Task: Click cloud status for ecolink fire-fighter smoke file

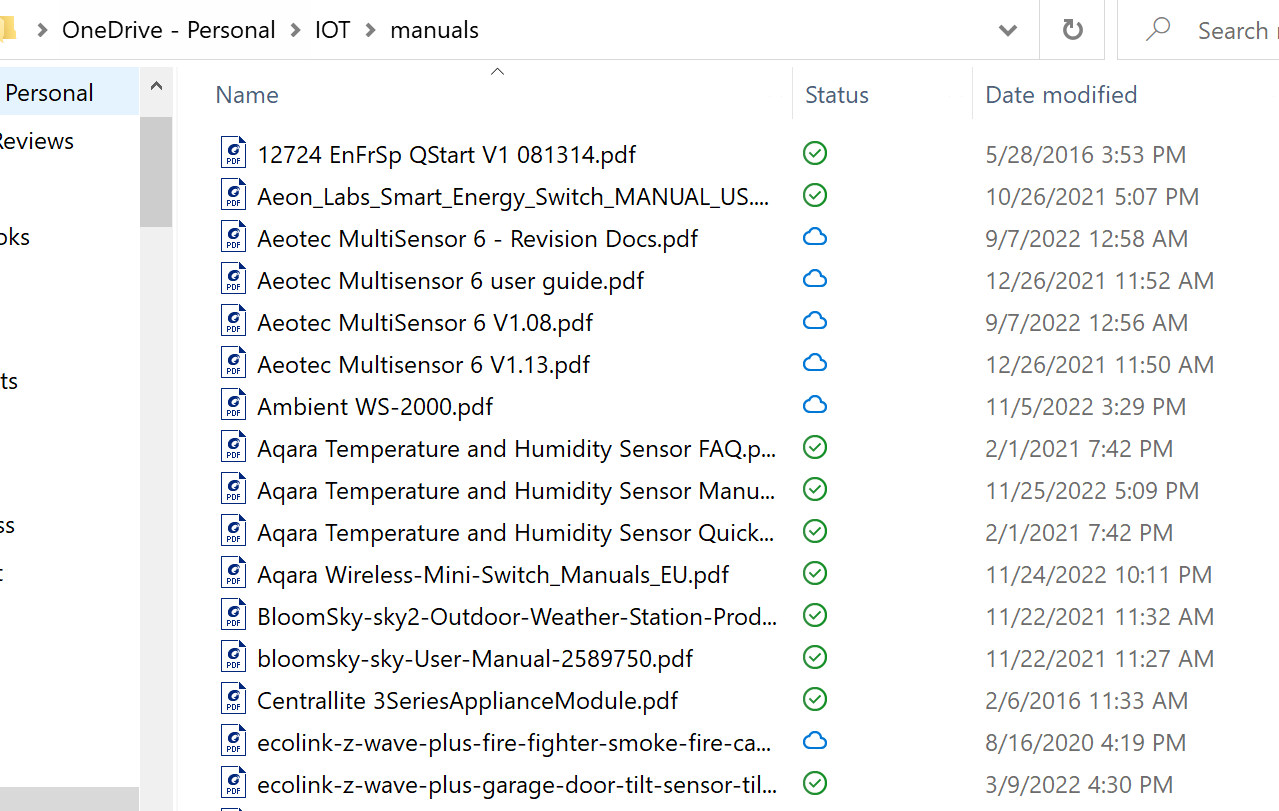Action: [x=815, y=741]
